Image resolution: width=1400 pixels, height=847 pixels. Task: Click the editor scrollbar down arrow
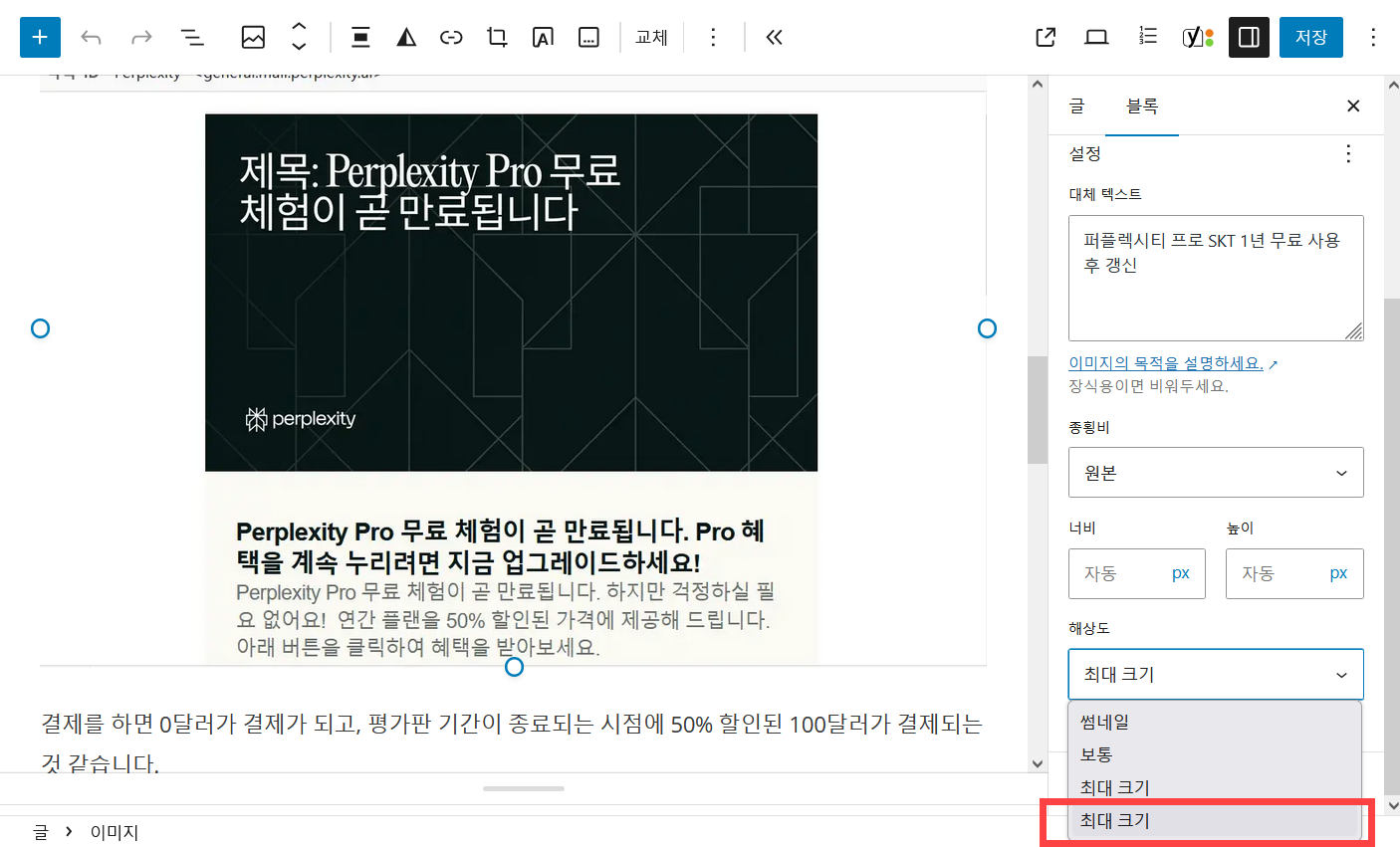click(1038, 764)
